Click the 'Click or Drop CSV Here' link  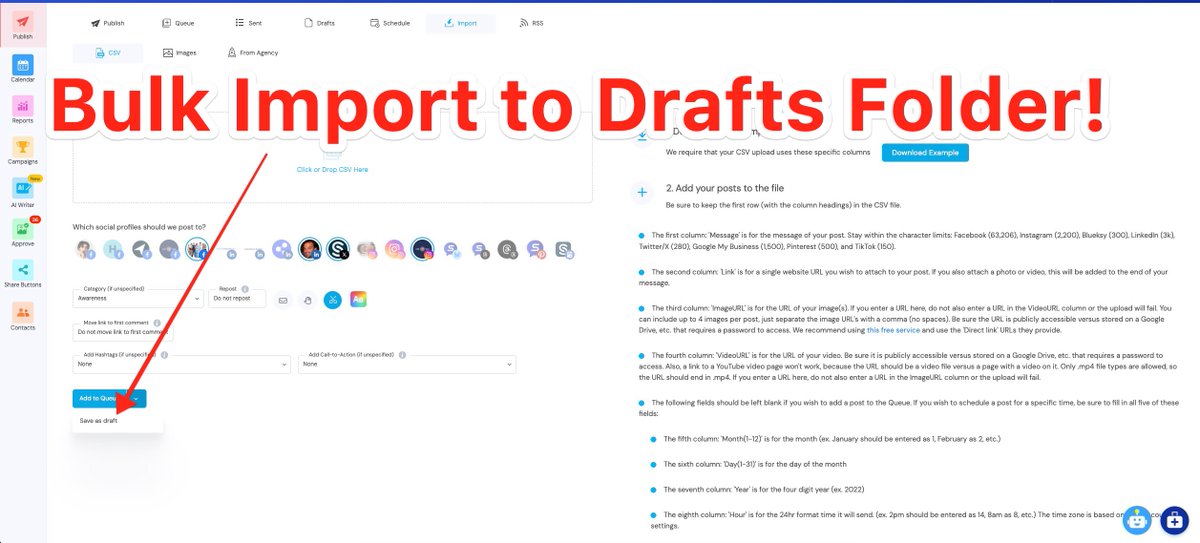click(x=332, y=170)
